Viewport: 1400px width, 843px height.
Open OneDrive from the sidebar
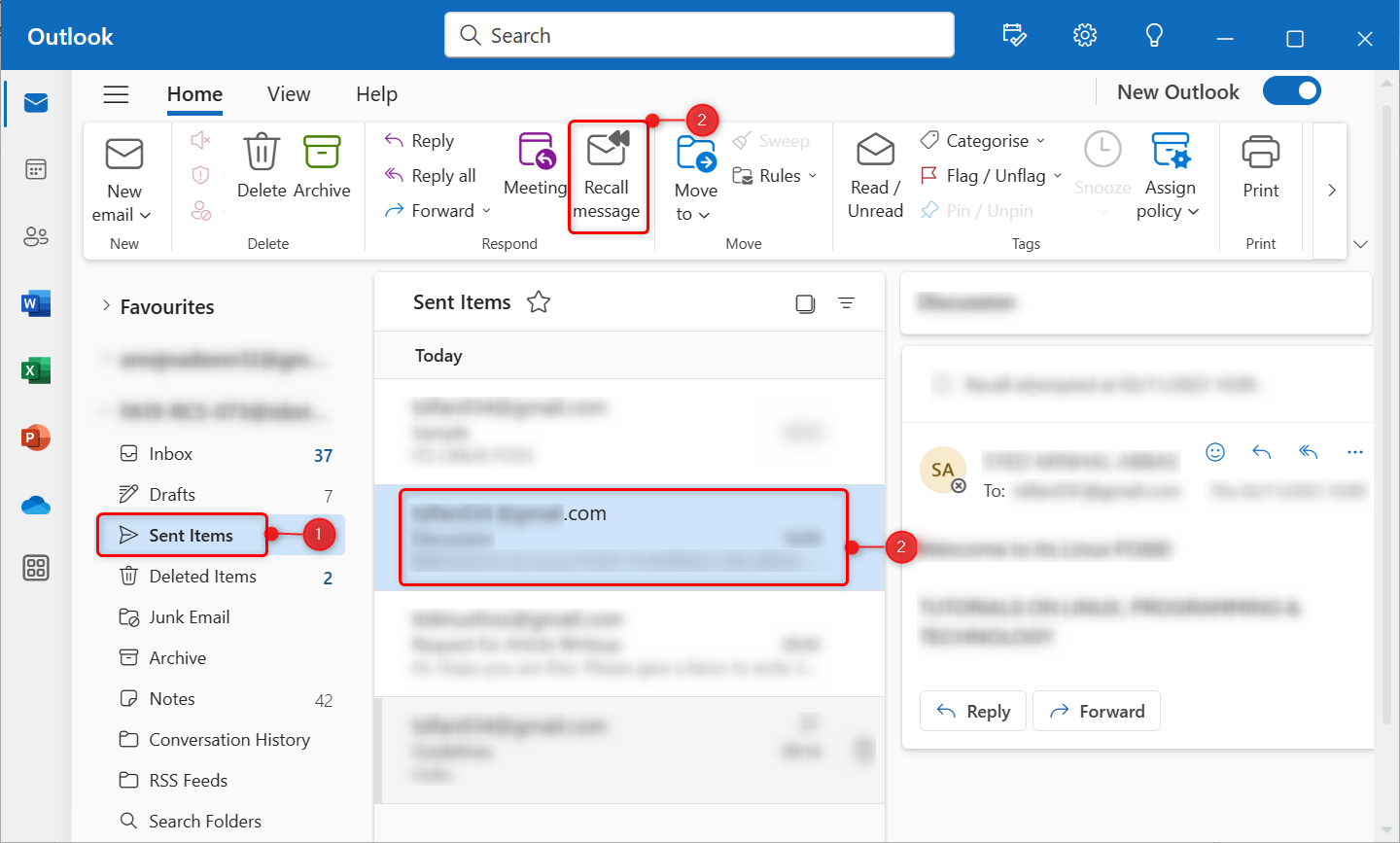(36, 506)
